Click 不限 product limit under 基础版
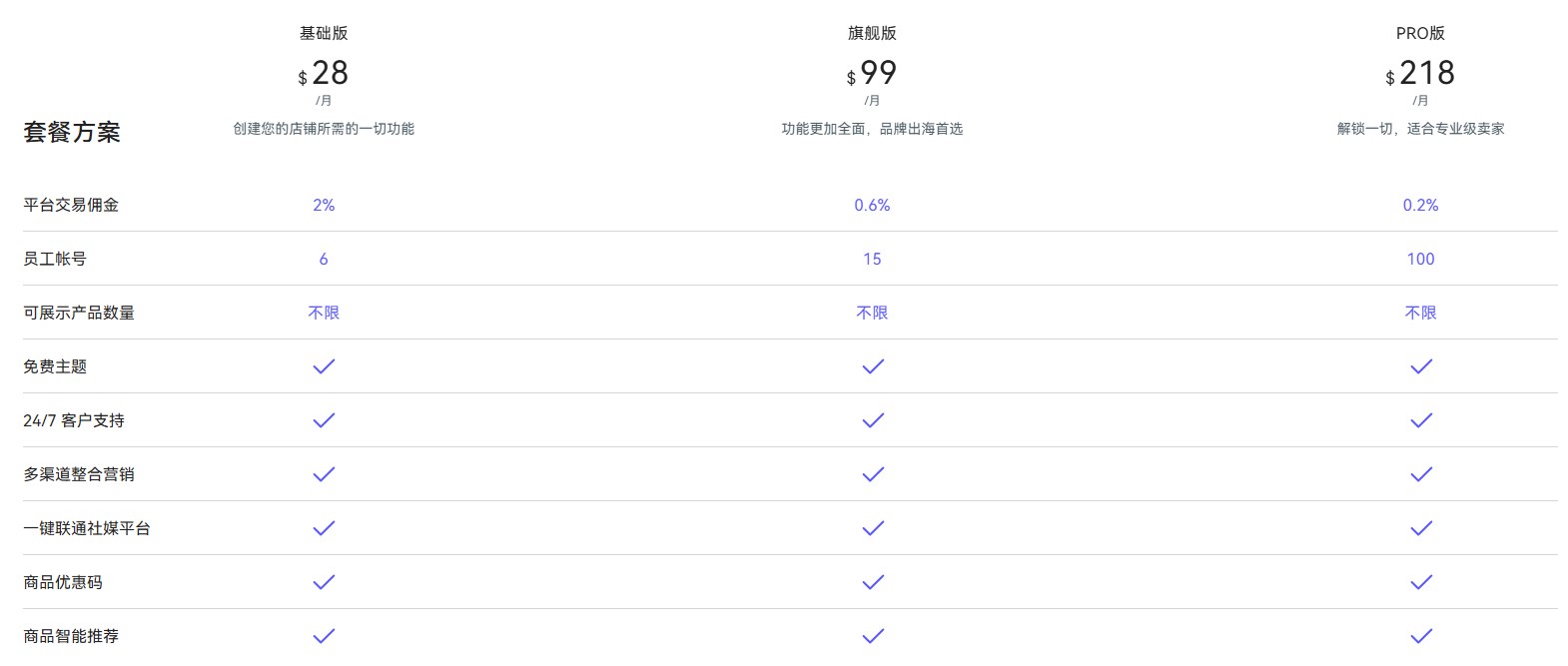 tap(324, 313)
